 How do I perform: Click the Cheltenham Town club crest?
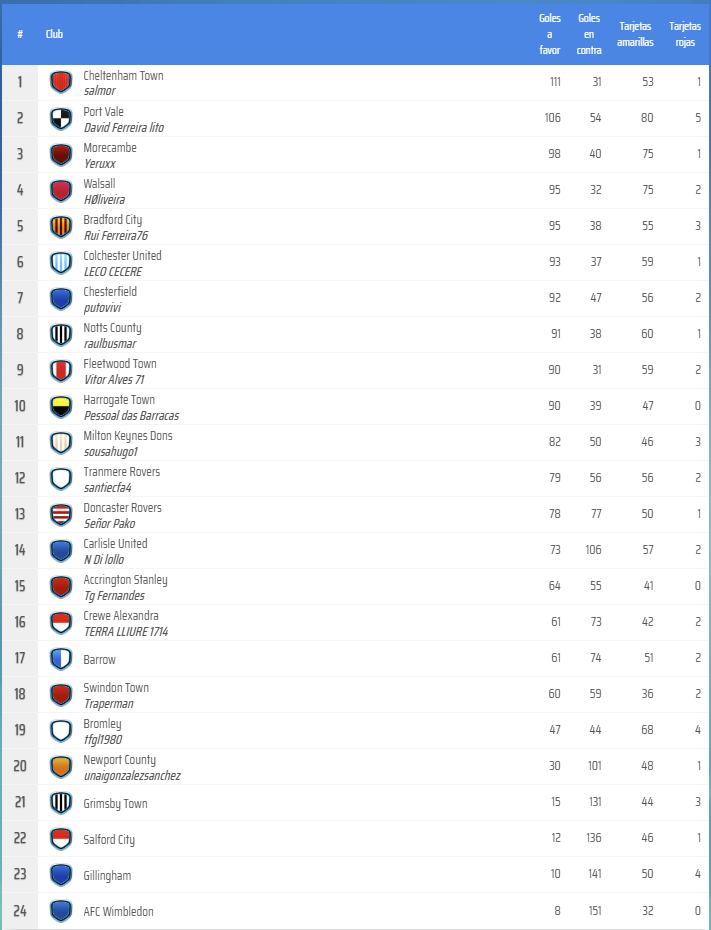click(x=61, y=83)
